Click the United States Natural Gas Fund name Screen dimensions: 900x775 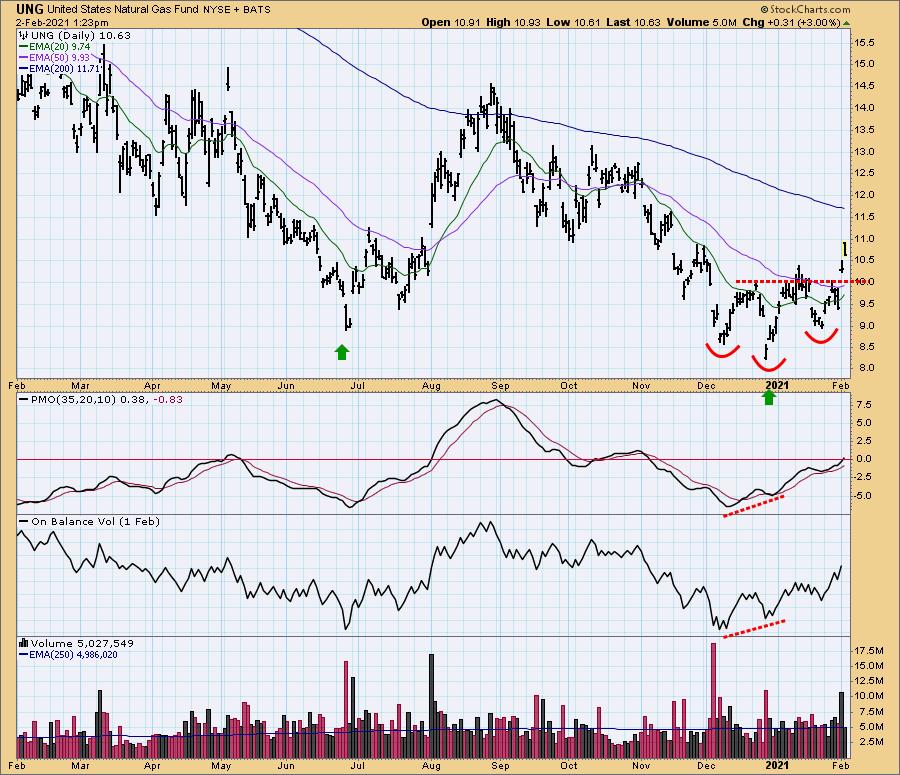tap(123, 9)
